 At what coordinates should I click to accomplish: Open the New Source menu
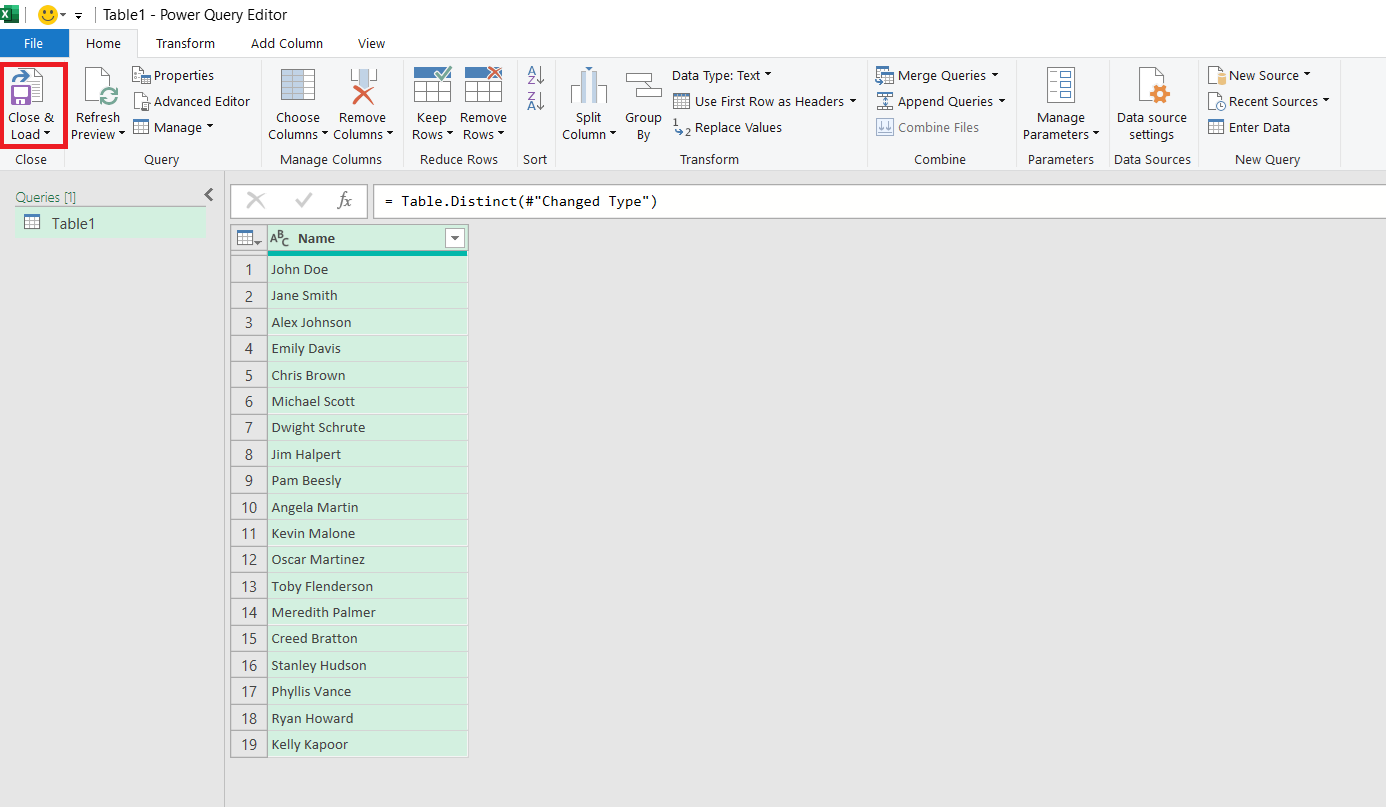(x=1259, y=75)
